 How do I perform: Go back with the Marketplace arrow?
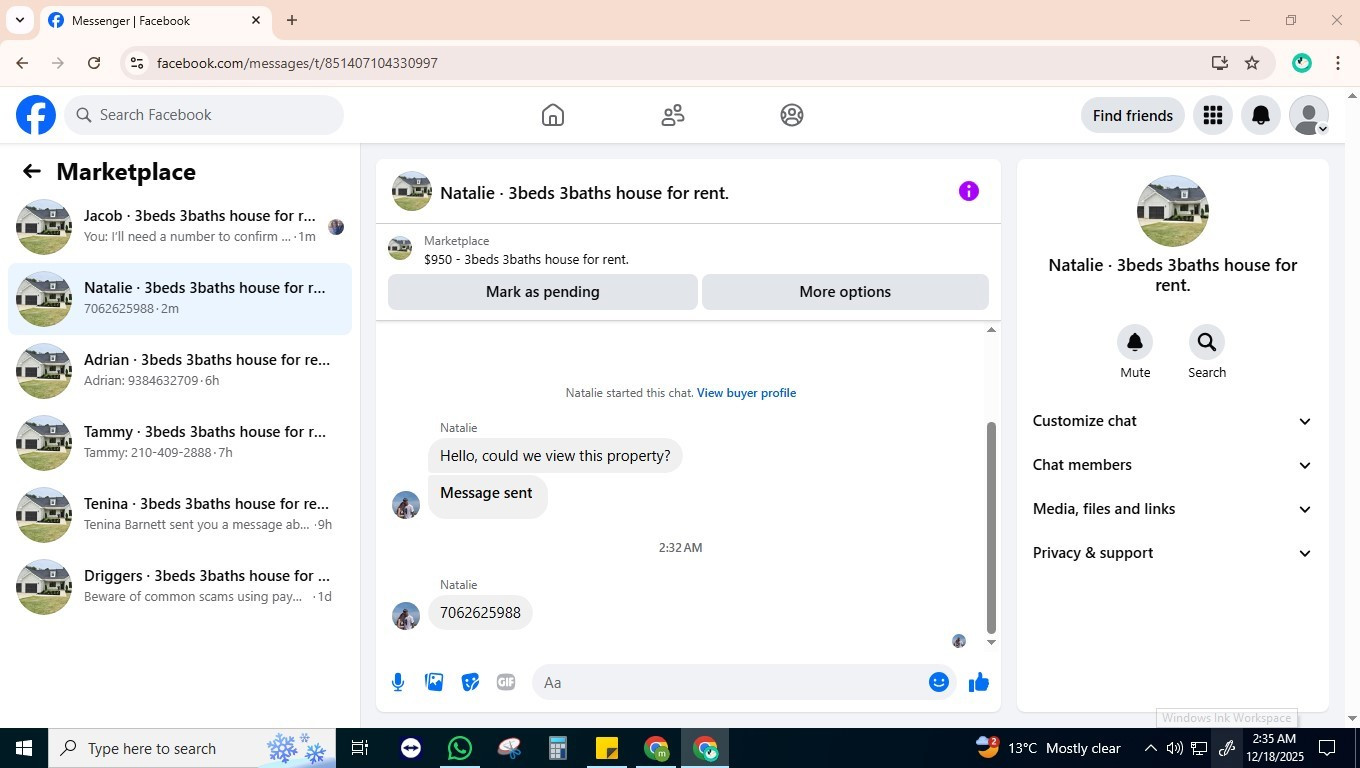tap(32, 171)
